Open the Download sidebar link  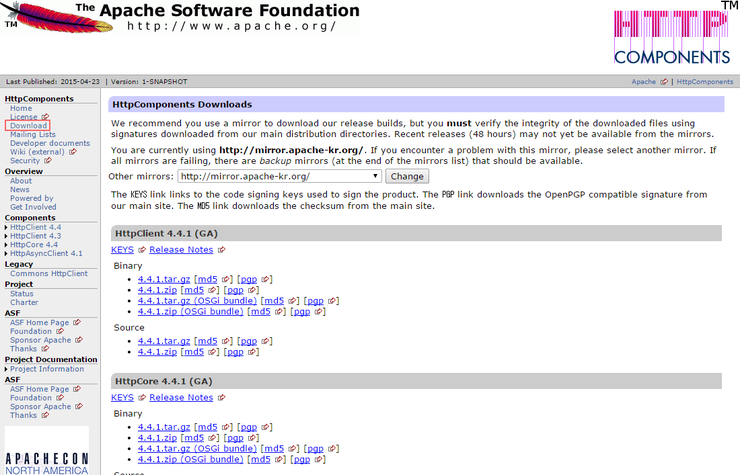point(28,126)
